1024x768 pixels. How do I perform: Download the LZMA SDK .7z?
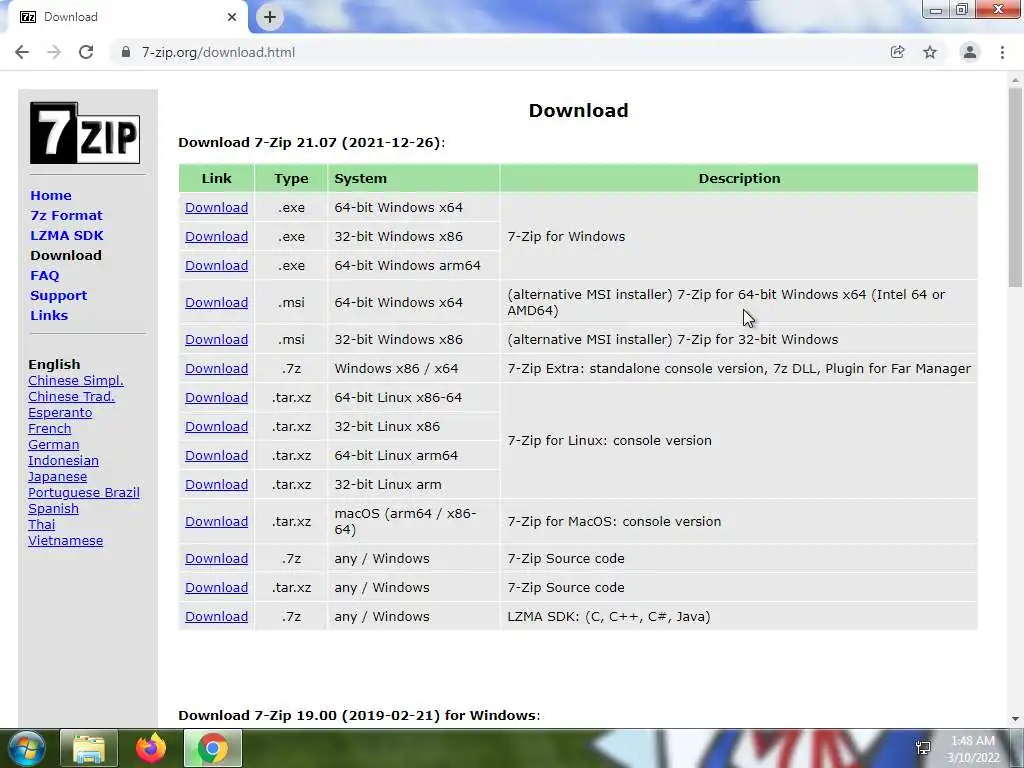(x=216, y=616)
